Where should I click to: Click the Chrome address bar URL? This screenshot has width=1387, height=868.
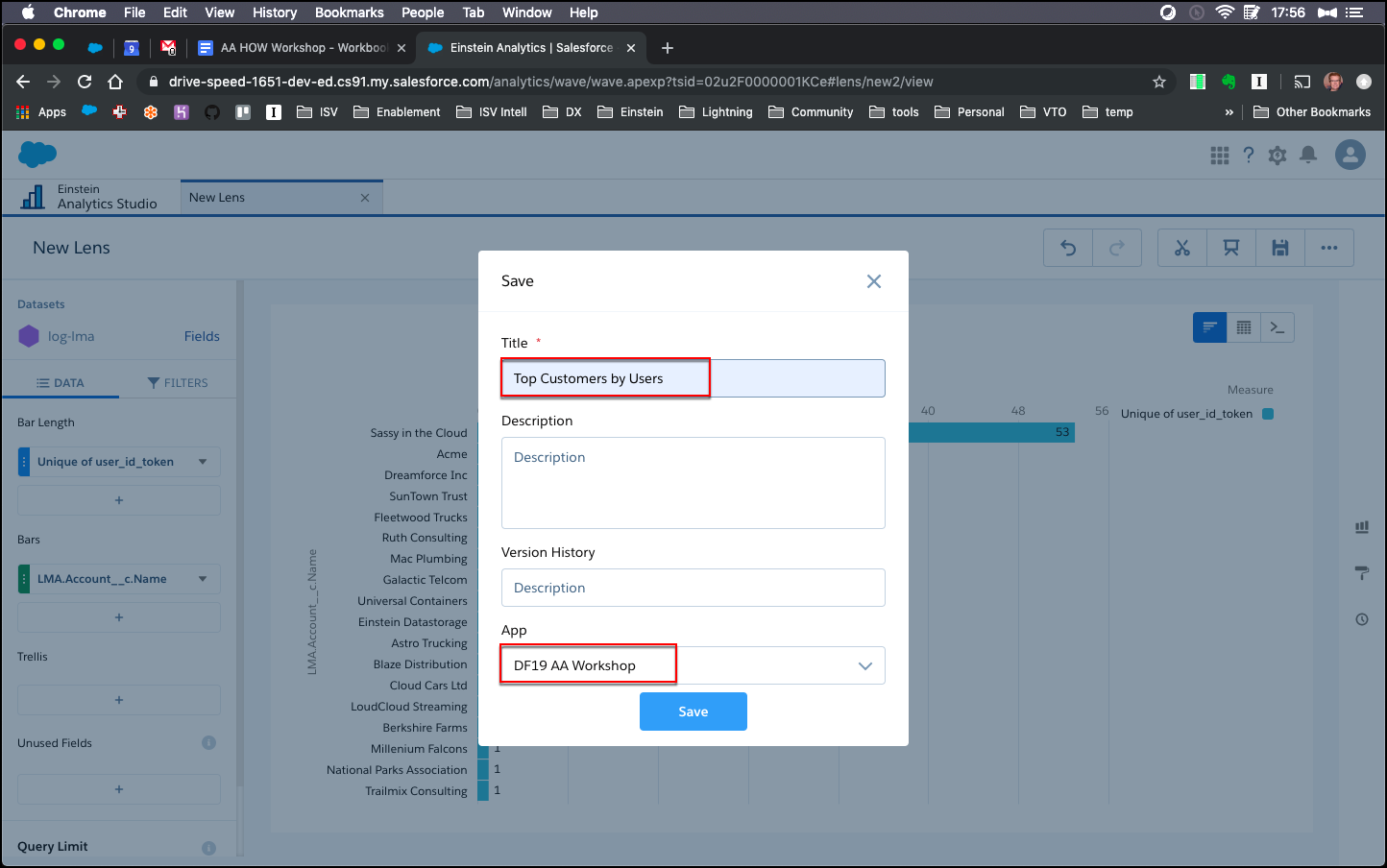coord(550,82)
